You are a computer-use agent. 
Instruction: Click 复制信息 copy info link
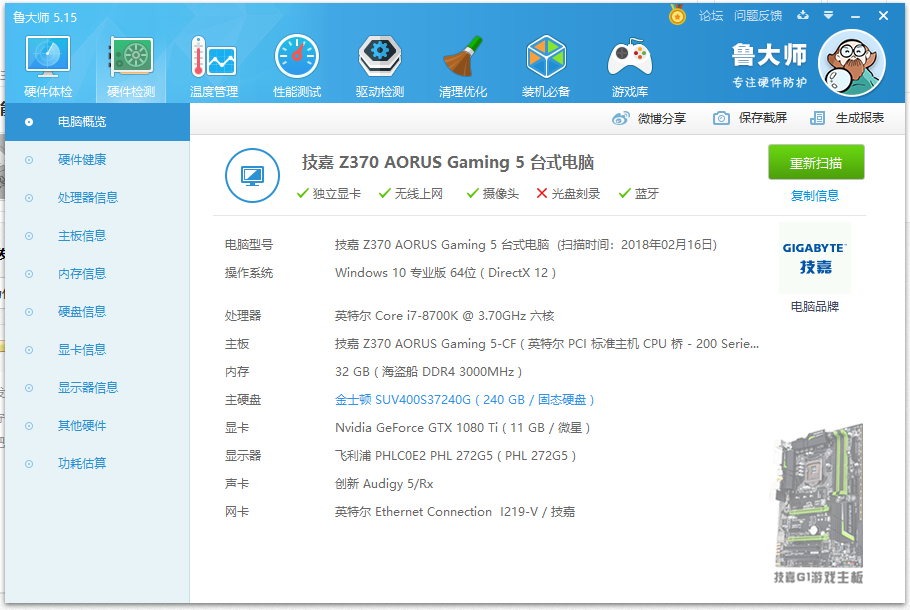click(815, 196)
